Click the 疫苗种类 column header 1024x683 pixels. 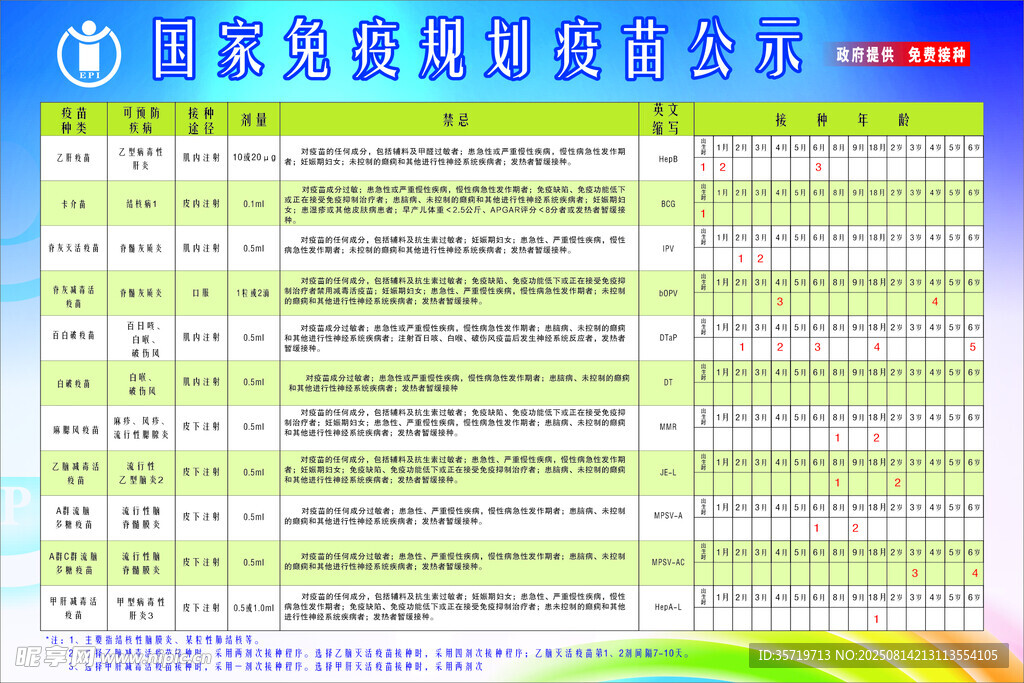[x=74, y=120]
